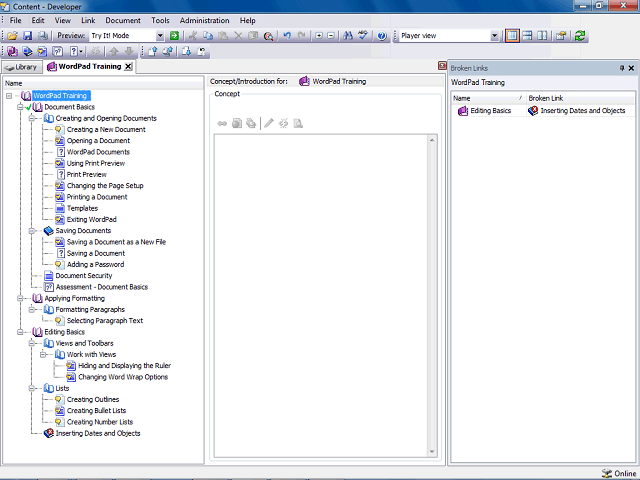Select Inserting Dates and Objects broken link entry
Screen dimensions: 640x480
click(582, 111)
